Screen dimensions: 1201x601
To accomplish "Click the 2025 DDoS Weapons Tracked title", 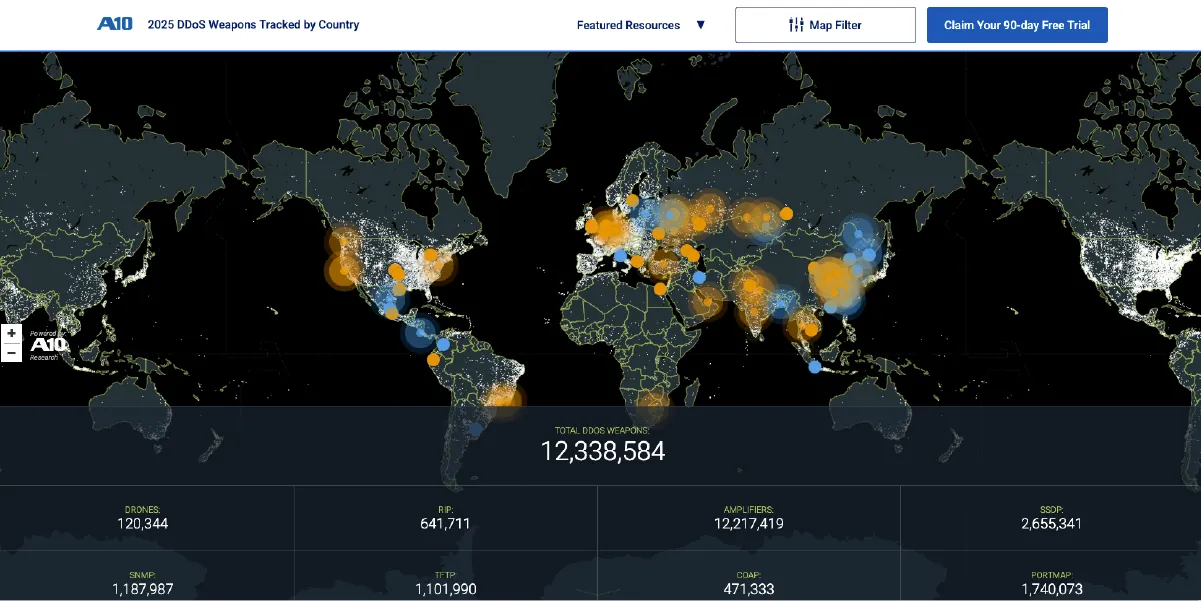I will [x=253, y=24].
